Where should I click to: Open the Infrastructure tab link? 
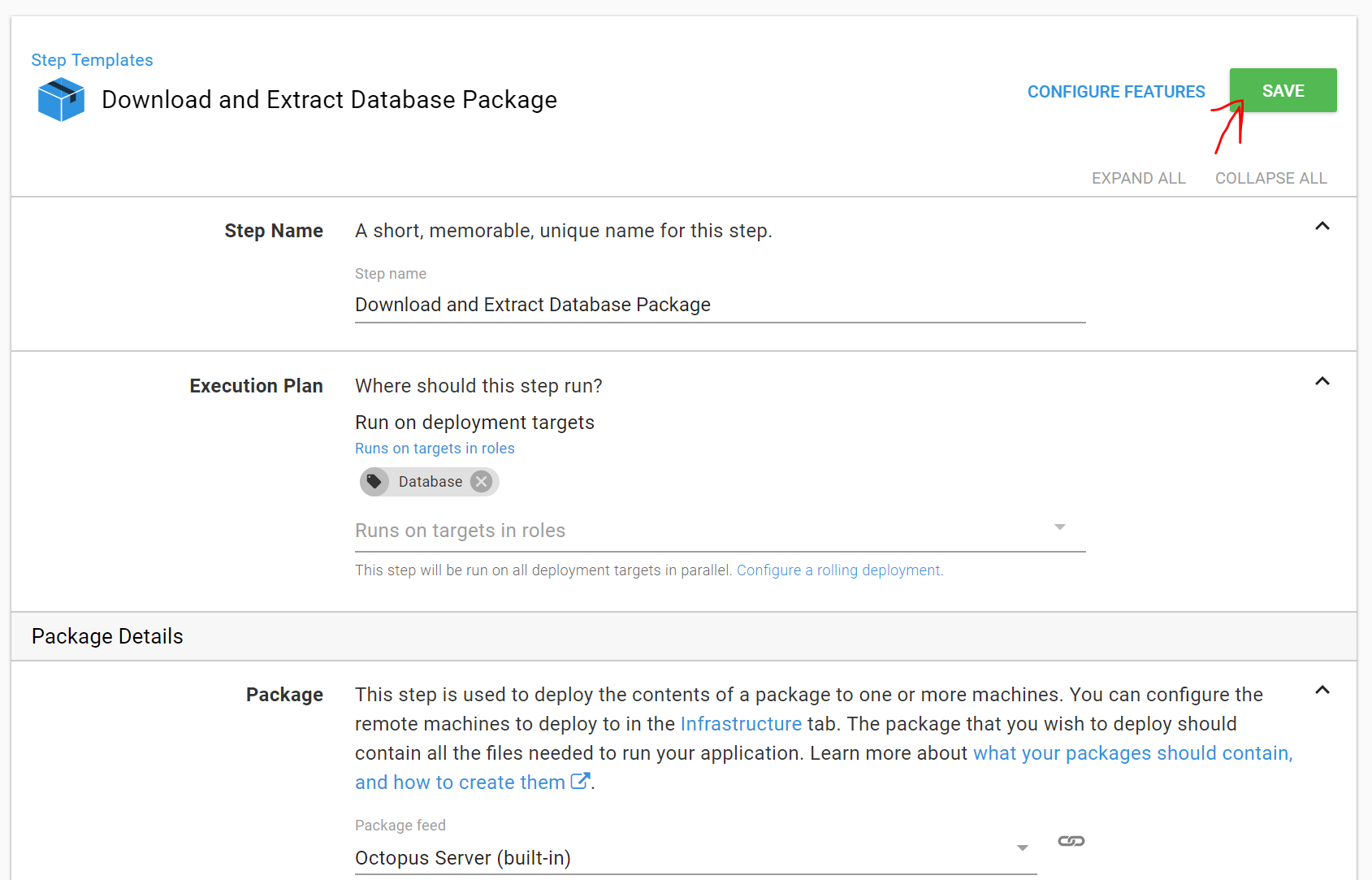point(740,724)
